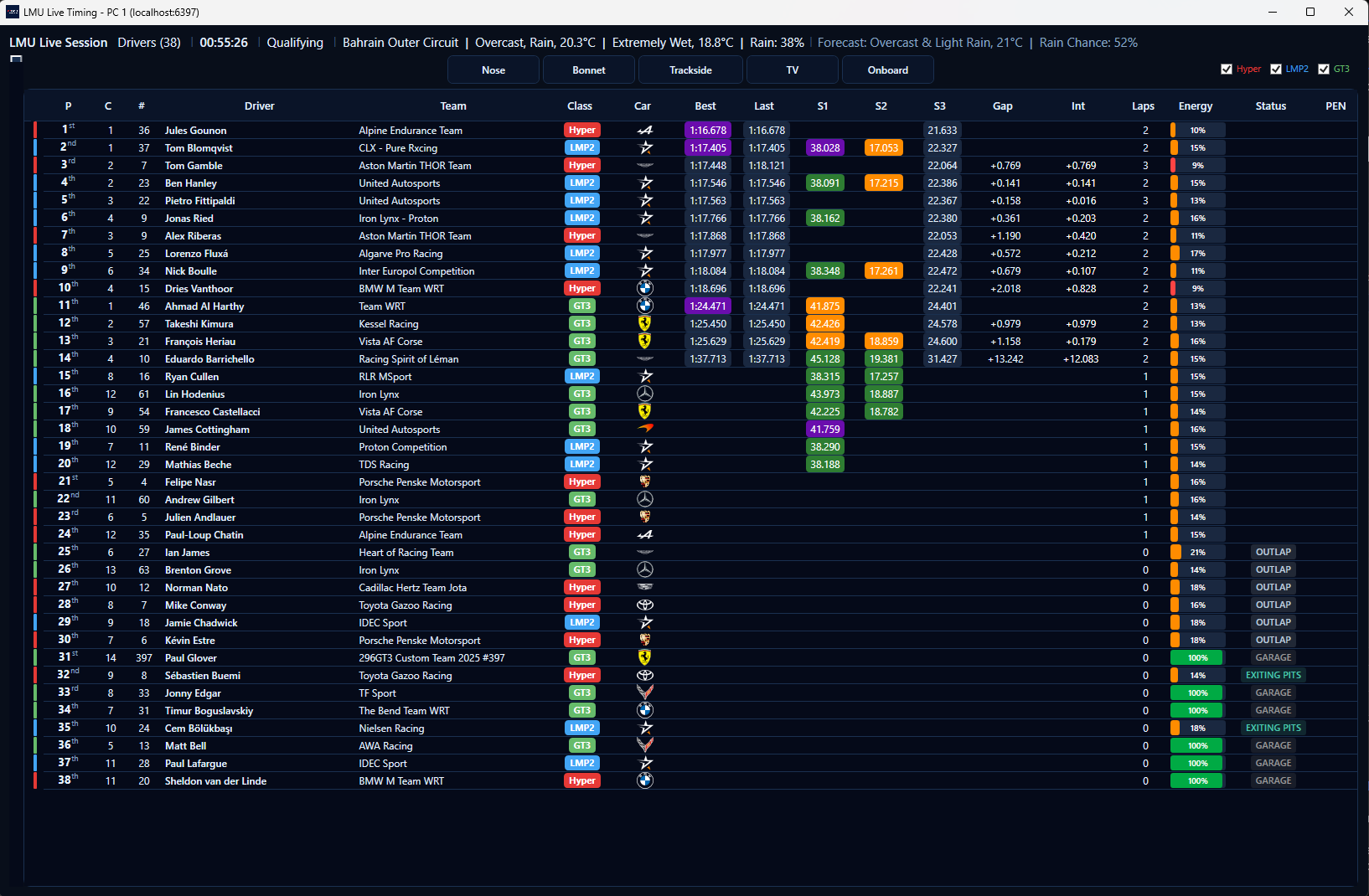Click the small panel toggle under LMU Live Session

(x=16, y=59)
